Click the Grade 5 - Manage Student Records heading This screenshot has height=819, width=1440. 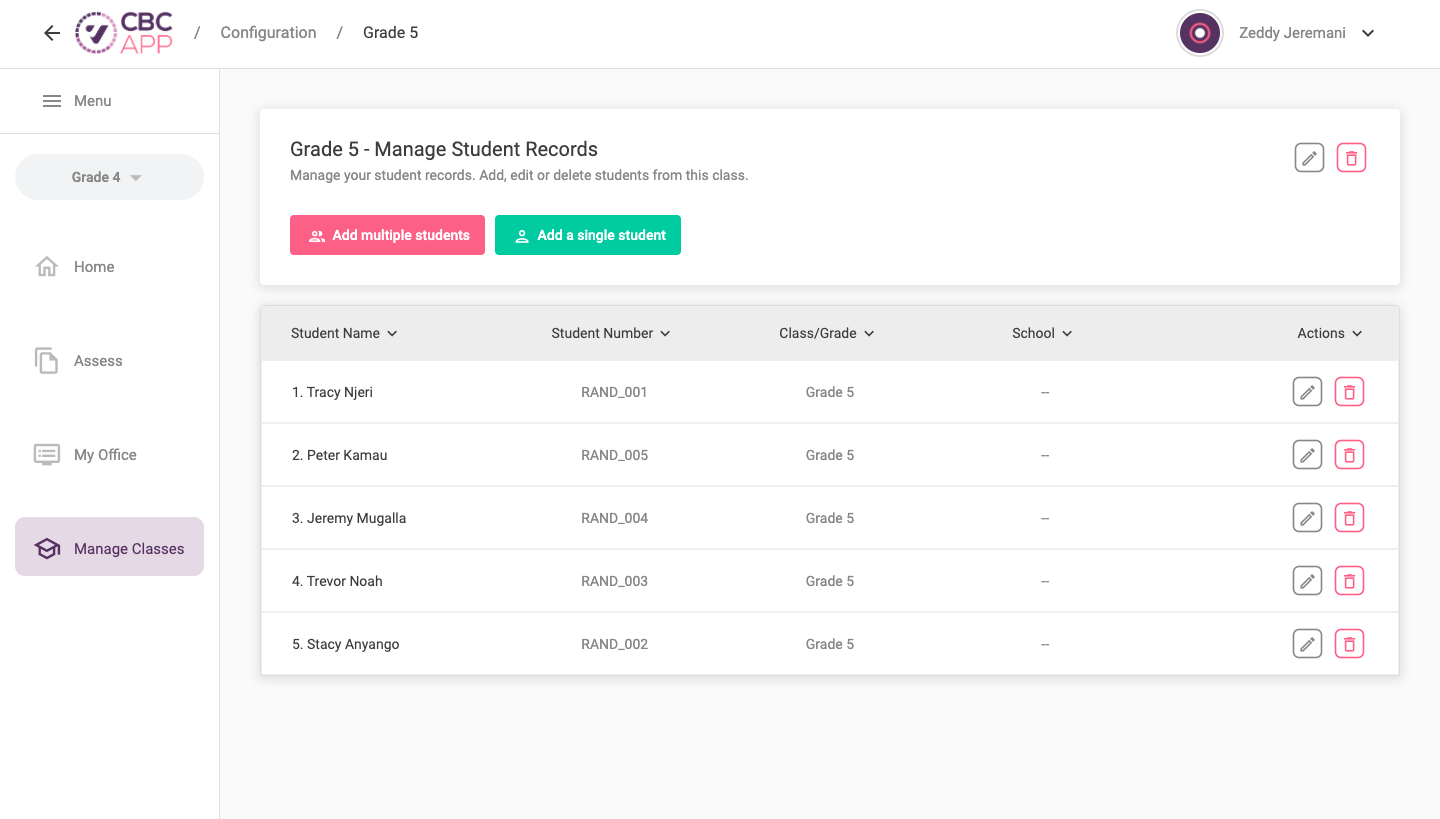444,149
